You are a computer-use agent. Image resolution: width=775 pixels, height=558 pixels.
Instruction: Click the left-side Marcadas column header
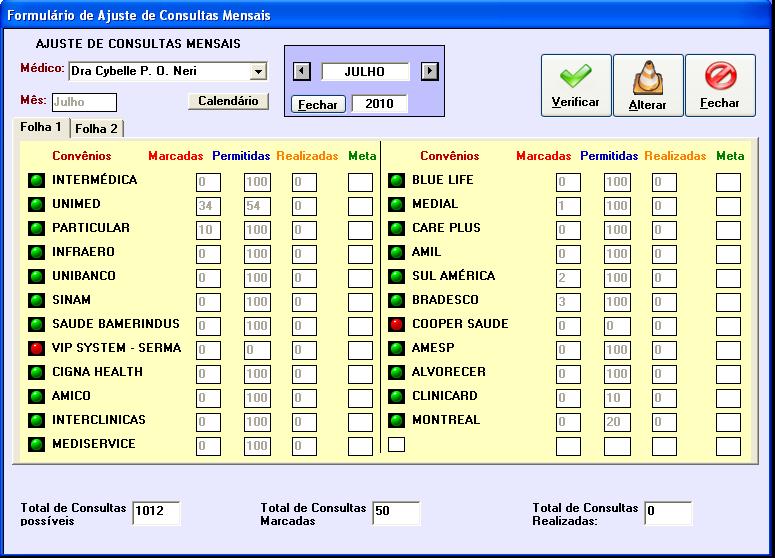[176, 156]
